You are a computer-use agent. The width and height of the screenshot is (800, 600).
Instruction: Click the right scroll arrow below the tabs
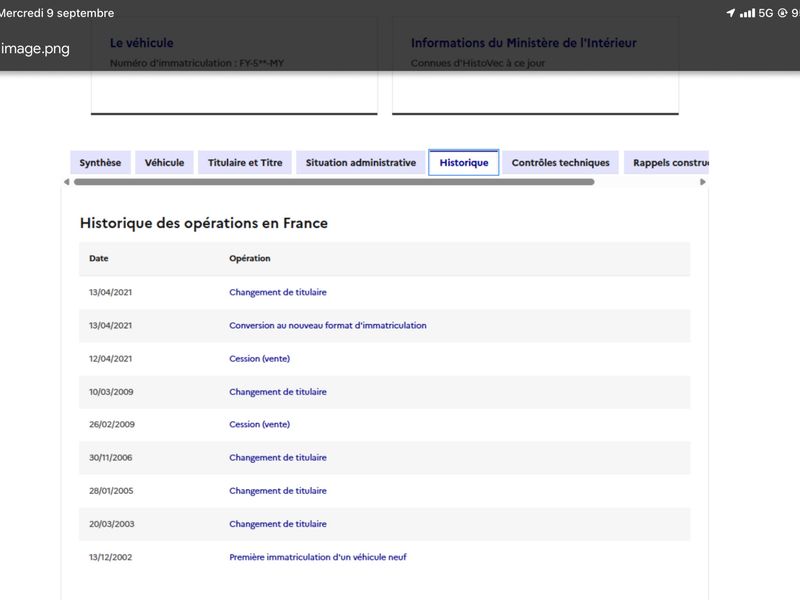tap(703, 182)
